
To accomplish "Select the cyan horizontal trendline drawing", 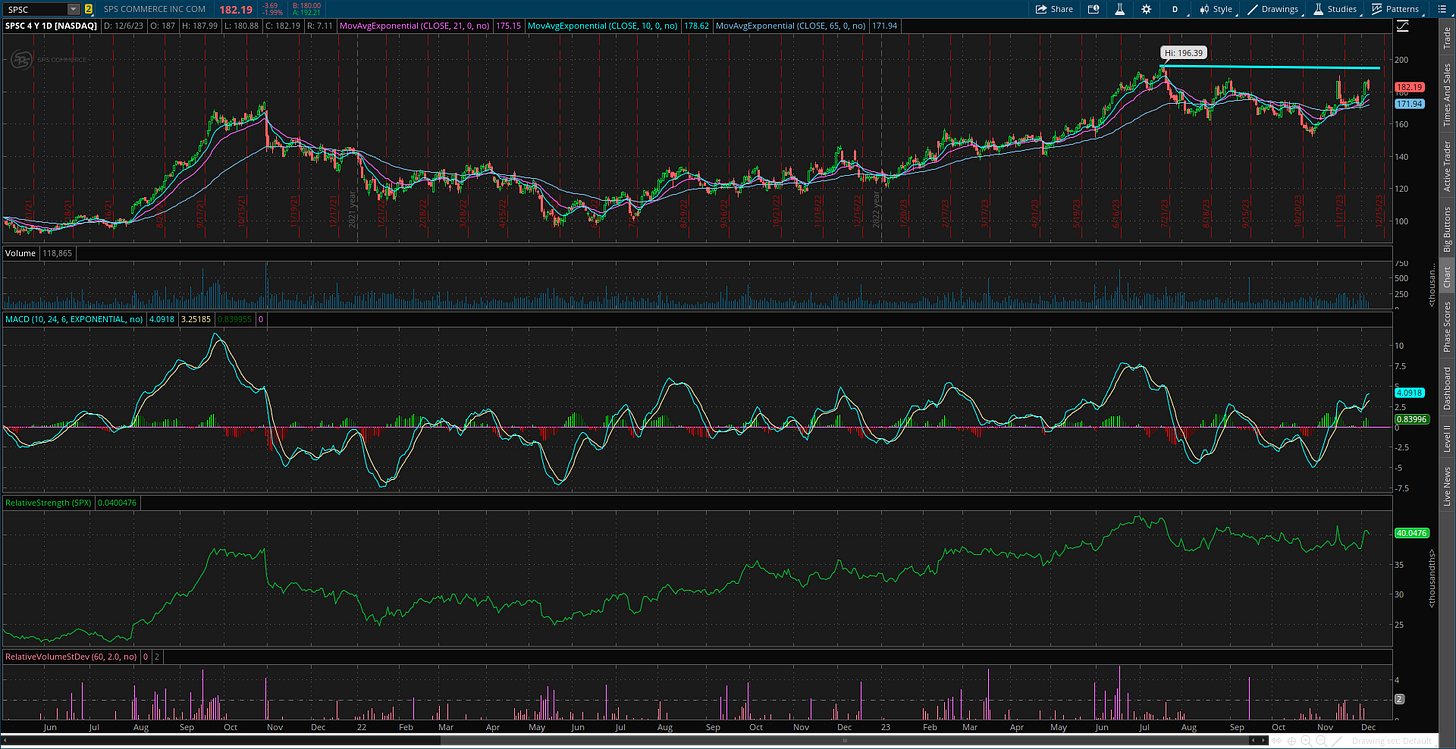I will (x=1270, y=67).
